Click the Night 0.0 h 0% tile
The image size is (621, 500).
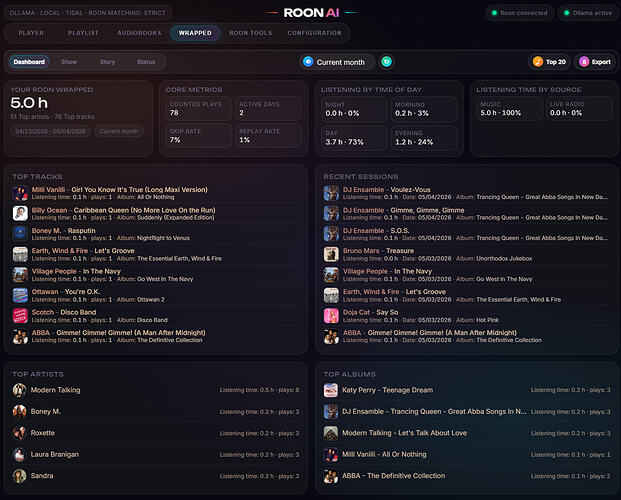coord(354,109)
